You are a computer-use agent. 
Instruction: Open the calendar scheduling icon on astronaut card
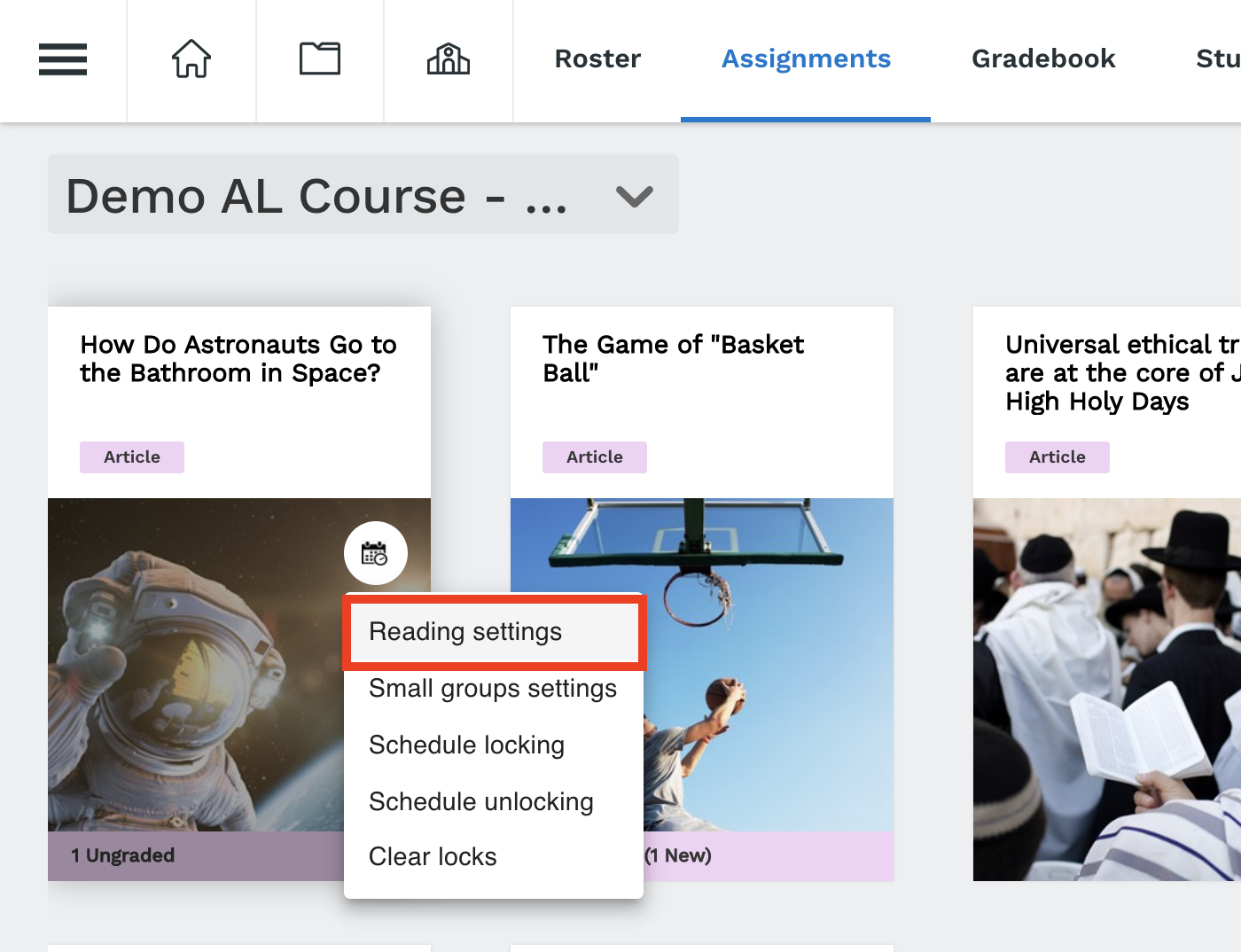(x=376, y=553)
